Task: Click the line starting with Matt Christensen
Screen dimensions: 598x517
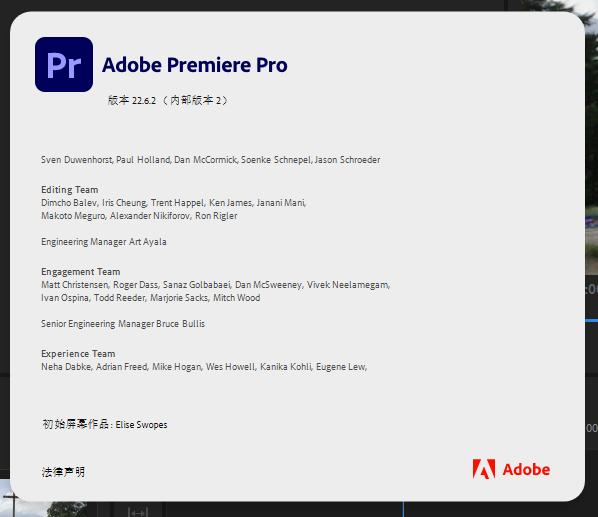Action: point(215,284)
